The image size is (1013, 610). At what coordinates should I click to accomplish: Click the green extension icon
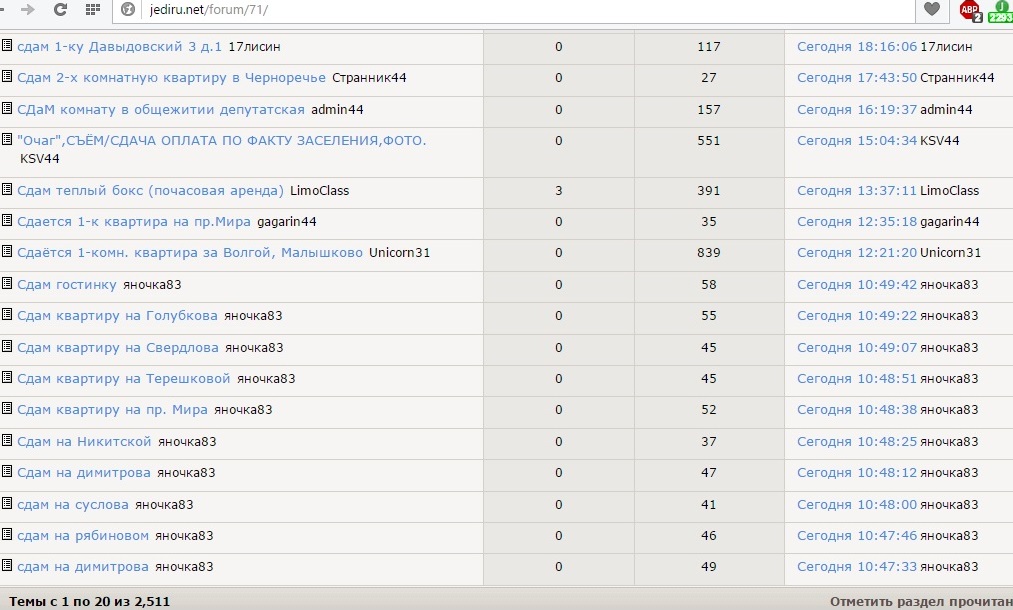click(x=999, y=10)
